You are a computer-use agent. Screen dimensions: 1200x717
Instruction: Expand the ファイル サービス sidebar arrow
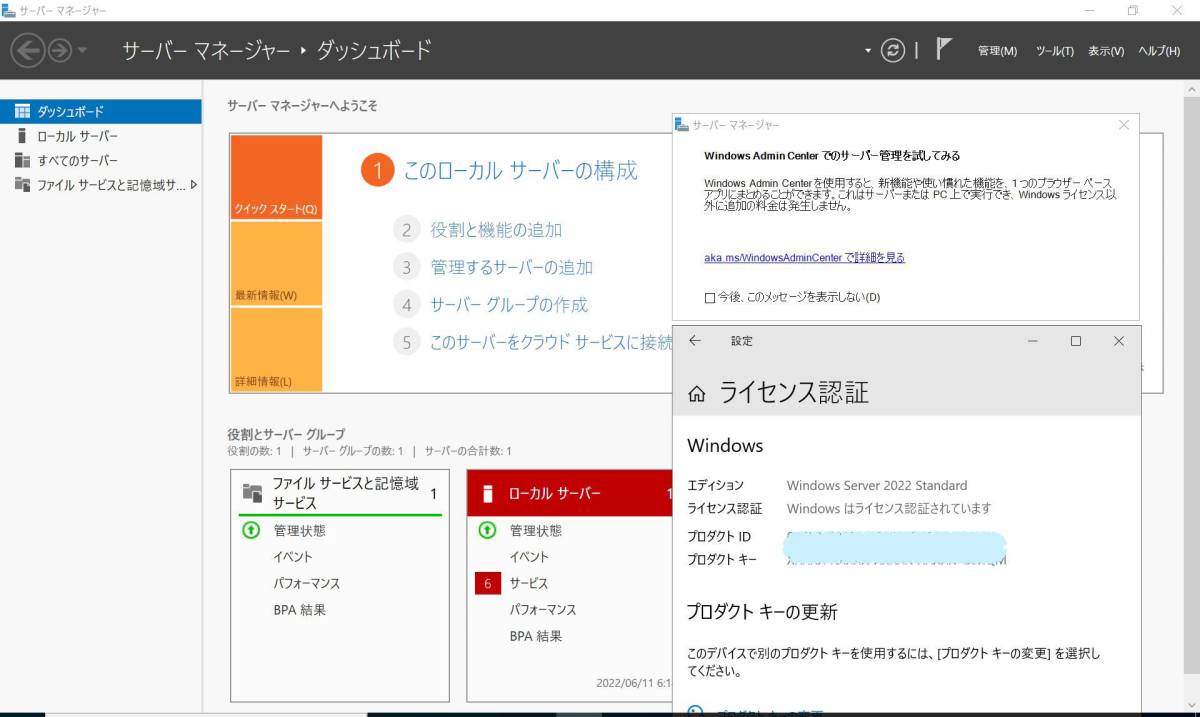(x=193, y=185)
